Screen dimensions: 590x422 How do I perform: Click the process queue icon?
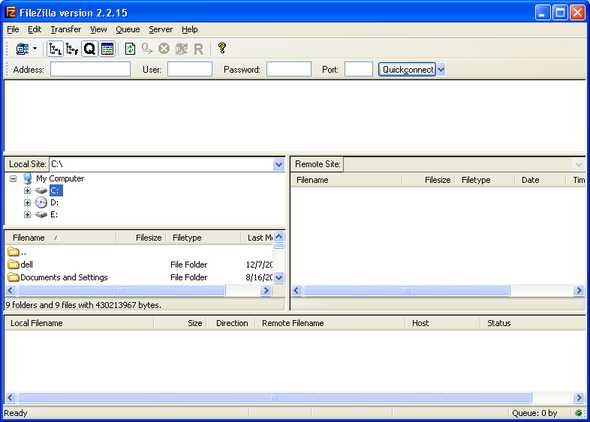147,49
